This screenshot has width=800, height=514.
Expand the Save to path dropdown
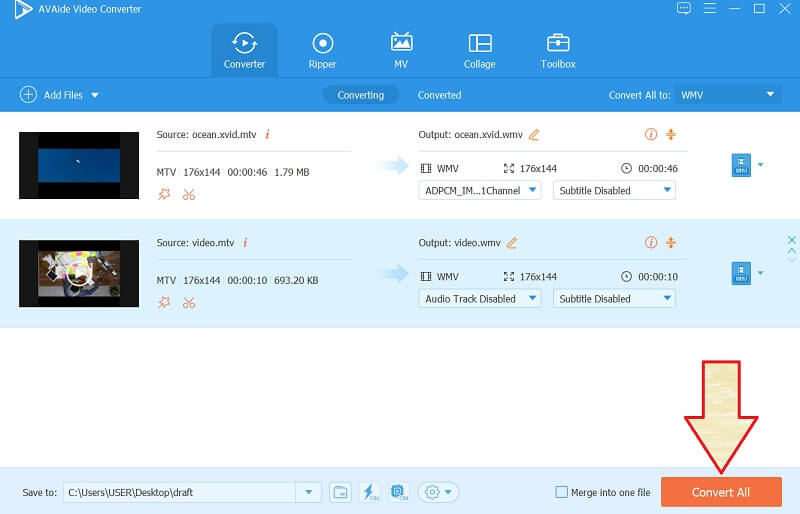tap(309, 493)
